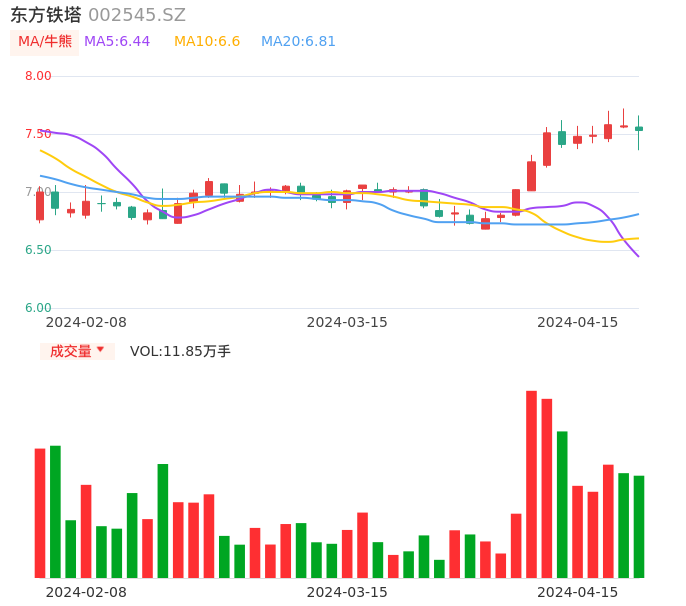Click 2024-02-08 date under volume chart

click(x=86, y=592)
